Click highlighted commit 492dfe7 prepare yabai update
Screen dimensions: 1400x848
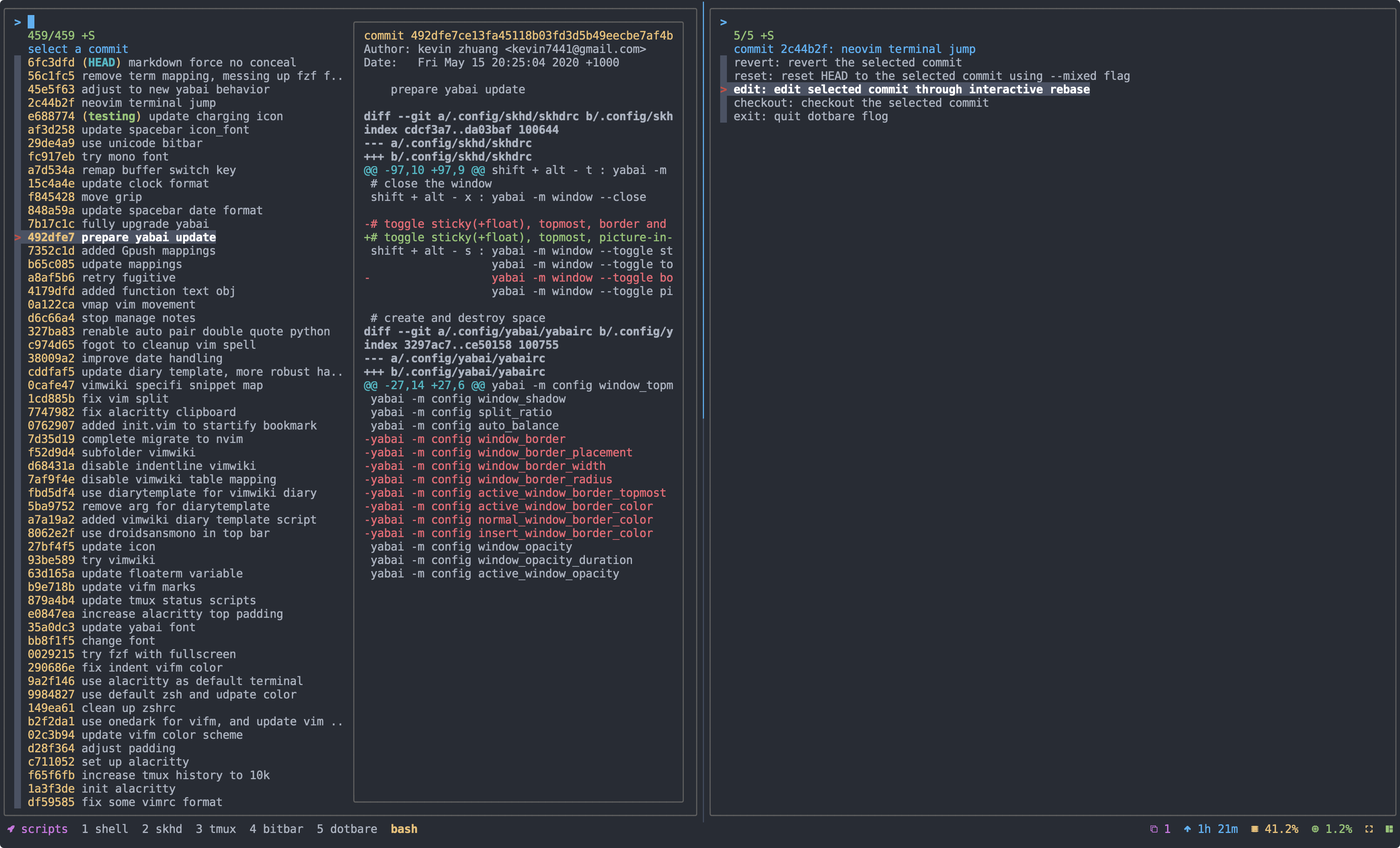[x=121, y=238]
